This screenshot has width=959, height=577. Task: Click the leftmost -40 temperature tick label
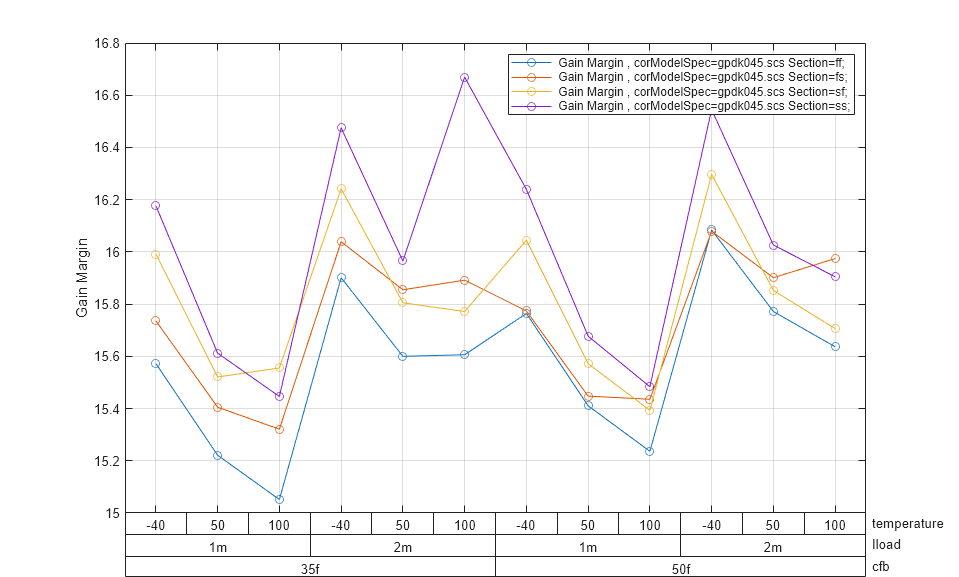pyautogui.click(x=155, y=525)
